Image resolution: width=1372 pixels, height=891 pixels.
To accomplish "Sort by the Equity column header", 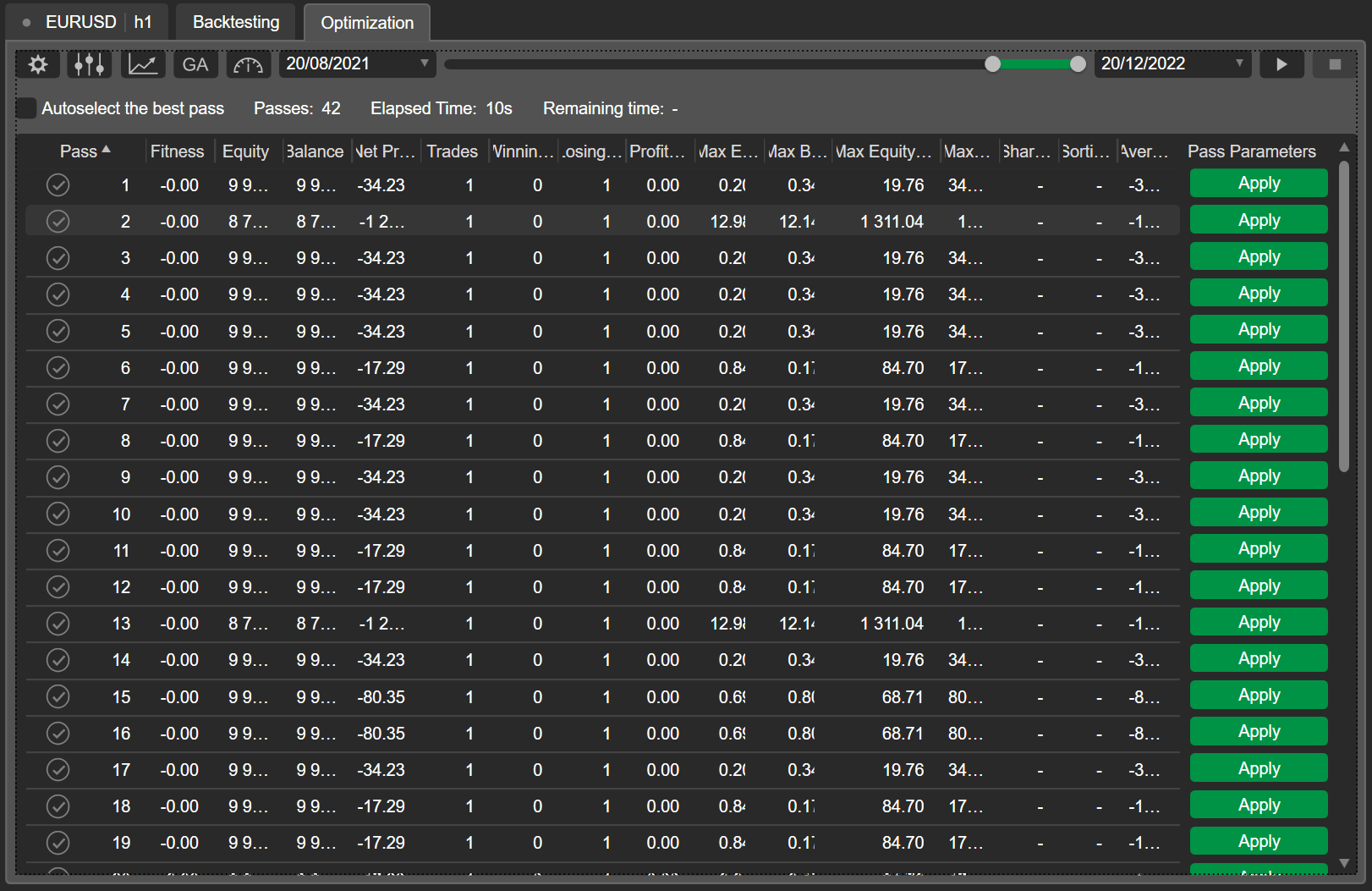I will (x=246, y=151).
